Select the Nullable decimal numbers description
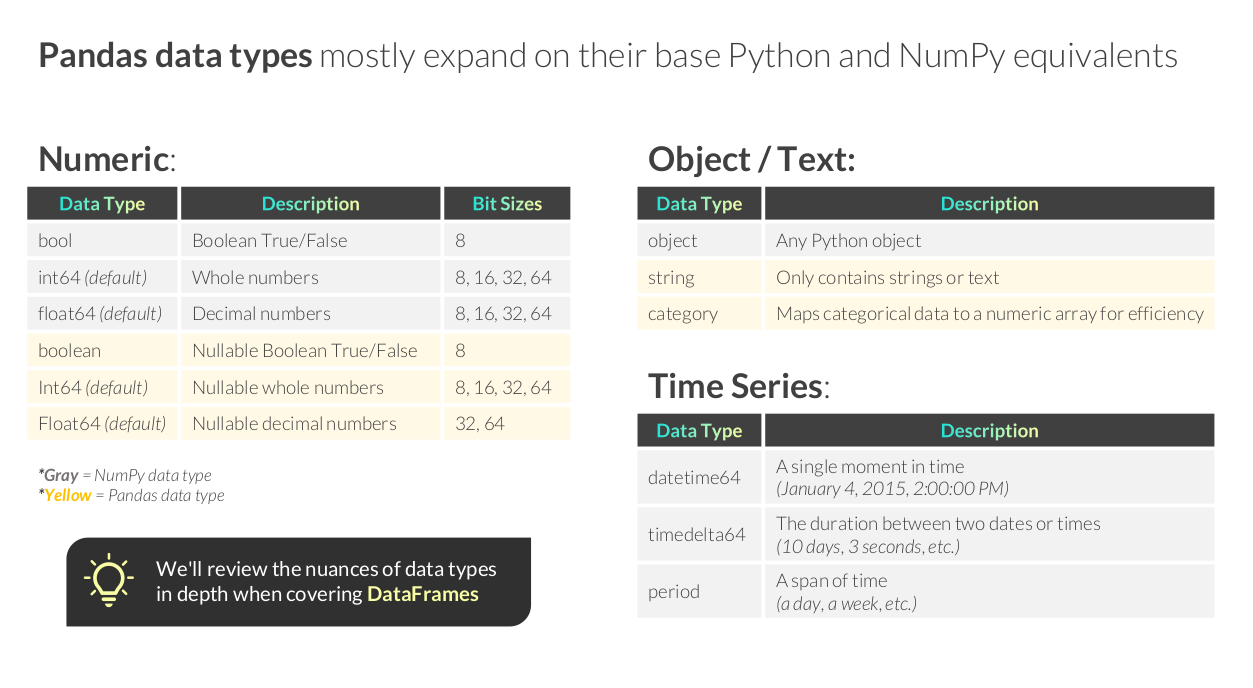1253x688 pixels. pos(294,424)
